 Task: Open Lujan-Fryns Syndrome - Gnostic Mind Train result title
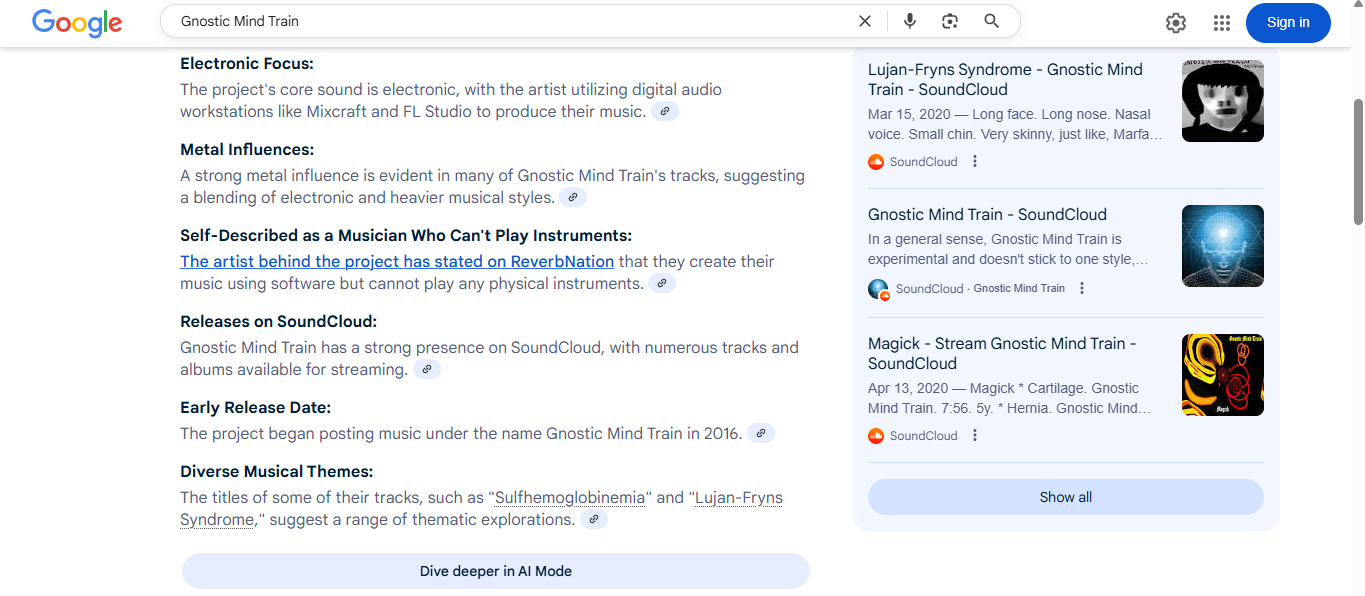pos(1005,79)
